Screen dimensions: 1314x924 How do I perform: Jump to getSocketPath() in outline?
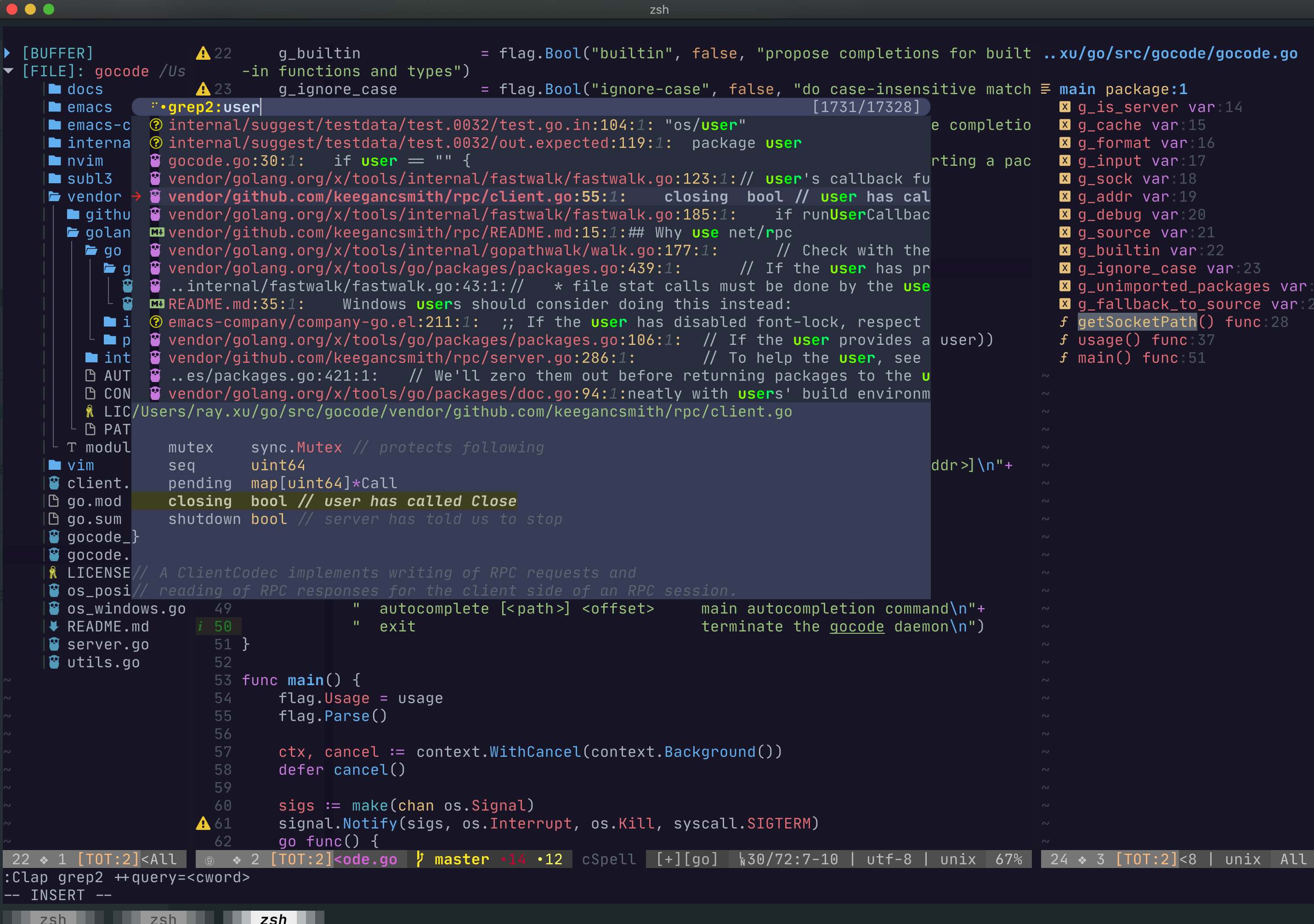point(1137,322)
